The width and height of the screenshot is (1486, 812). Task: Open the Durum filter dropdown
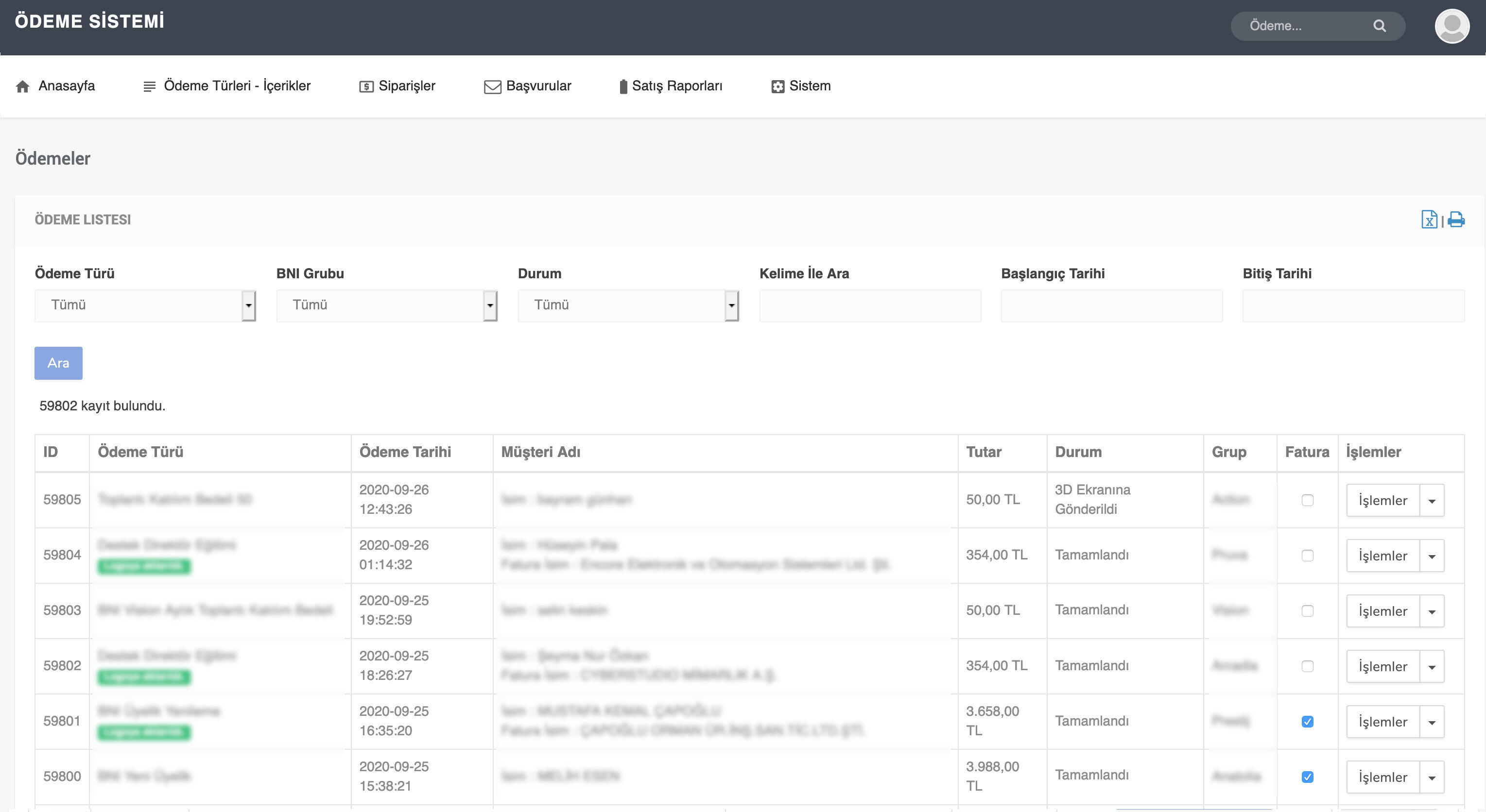pos(628,305)
